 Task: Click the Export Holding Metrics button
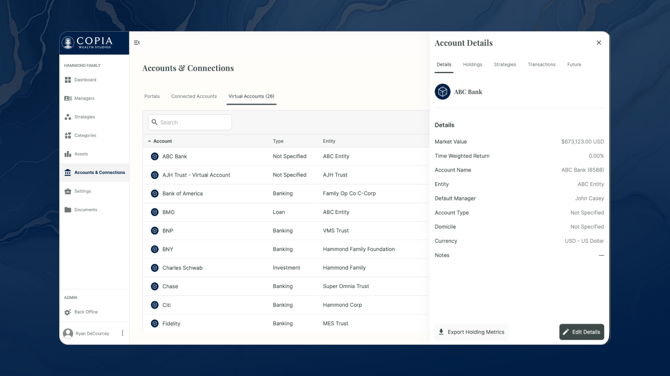[x=471, y=332]
